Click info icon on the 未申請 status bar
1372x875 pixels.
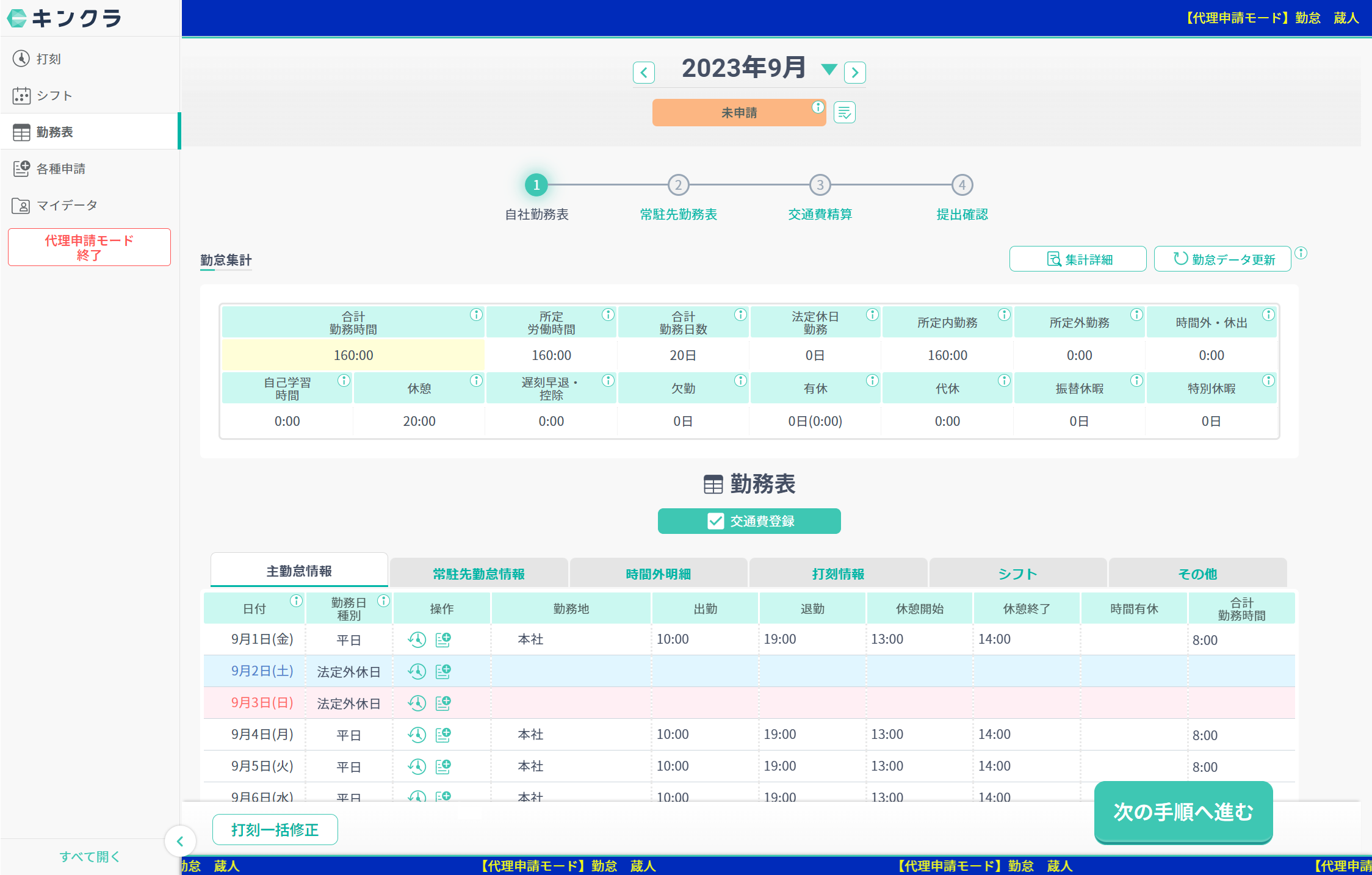coord(817,107)
